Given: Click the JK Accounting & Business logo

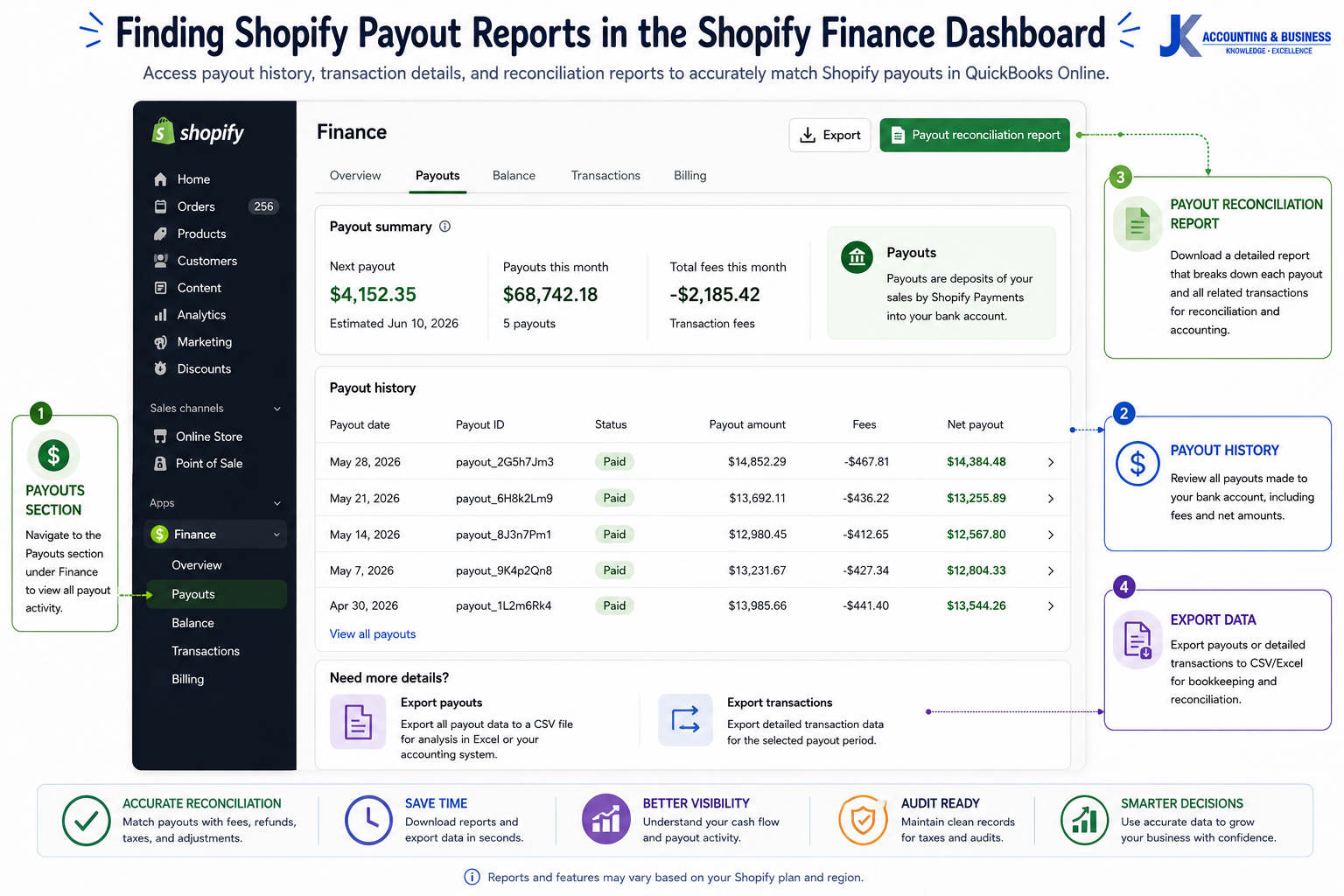Looking at the screenshot, I should 1244,37.
